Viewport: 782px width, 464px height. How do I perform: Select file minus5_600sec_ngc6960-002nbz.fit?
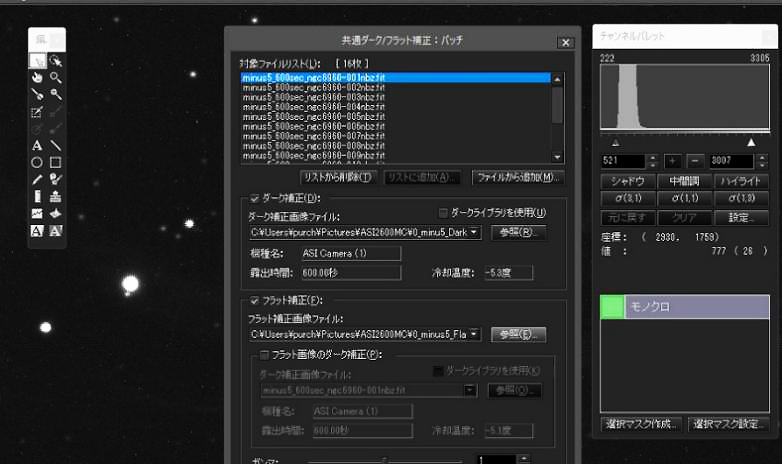click(x=395, y=87)
